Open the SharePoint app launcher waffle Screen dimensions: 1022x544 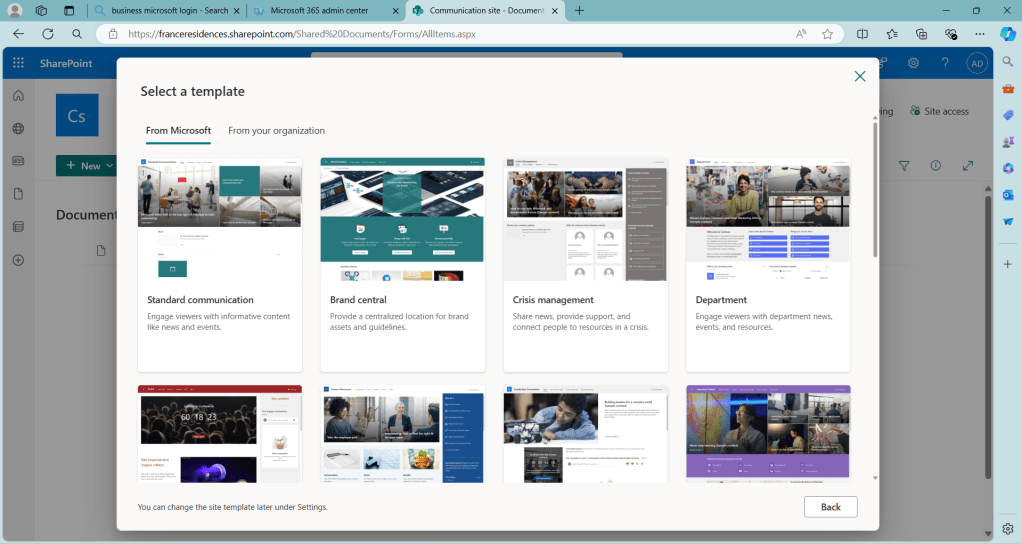18,63
